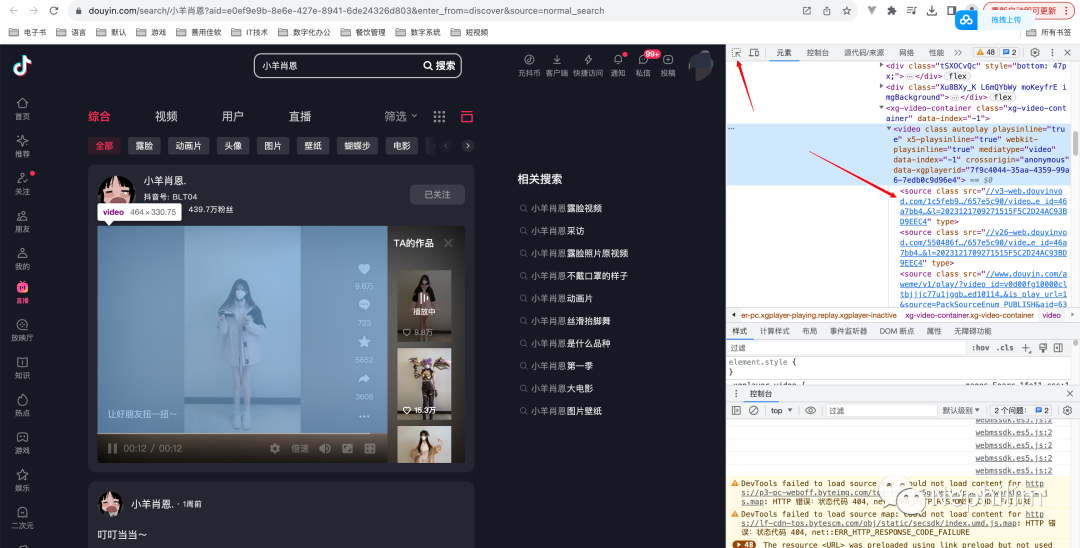1080x548 pixels.
Task: Switch to the 源代码/来源 tab
Action: (x=864, y=52)
